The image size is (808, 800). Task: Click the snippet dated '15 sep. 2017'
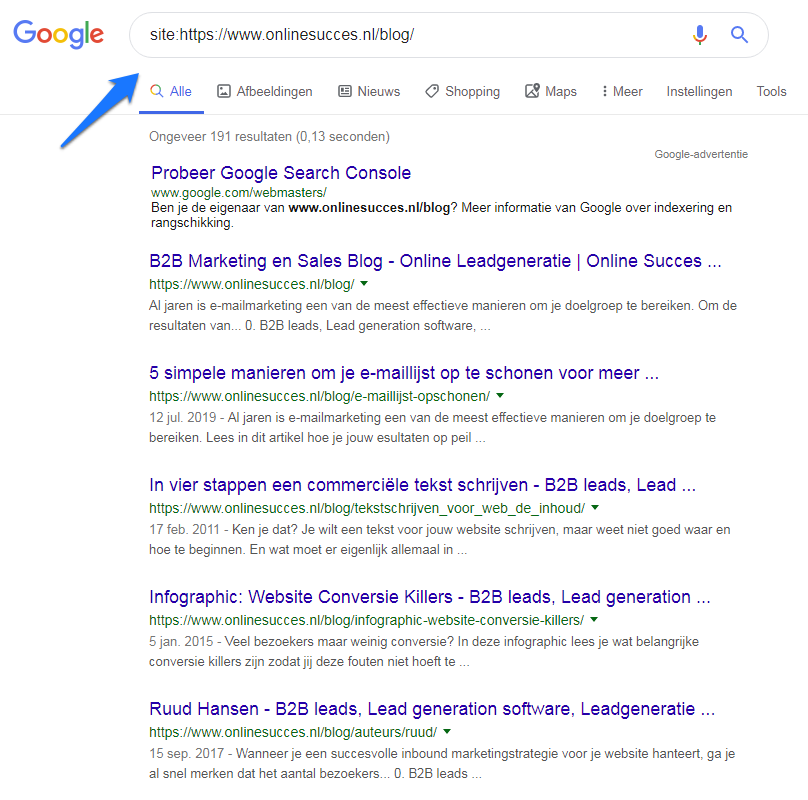click(442, 763)
